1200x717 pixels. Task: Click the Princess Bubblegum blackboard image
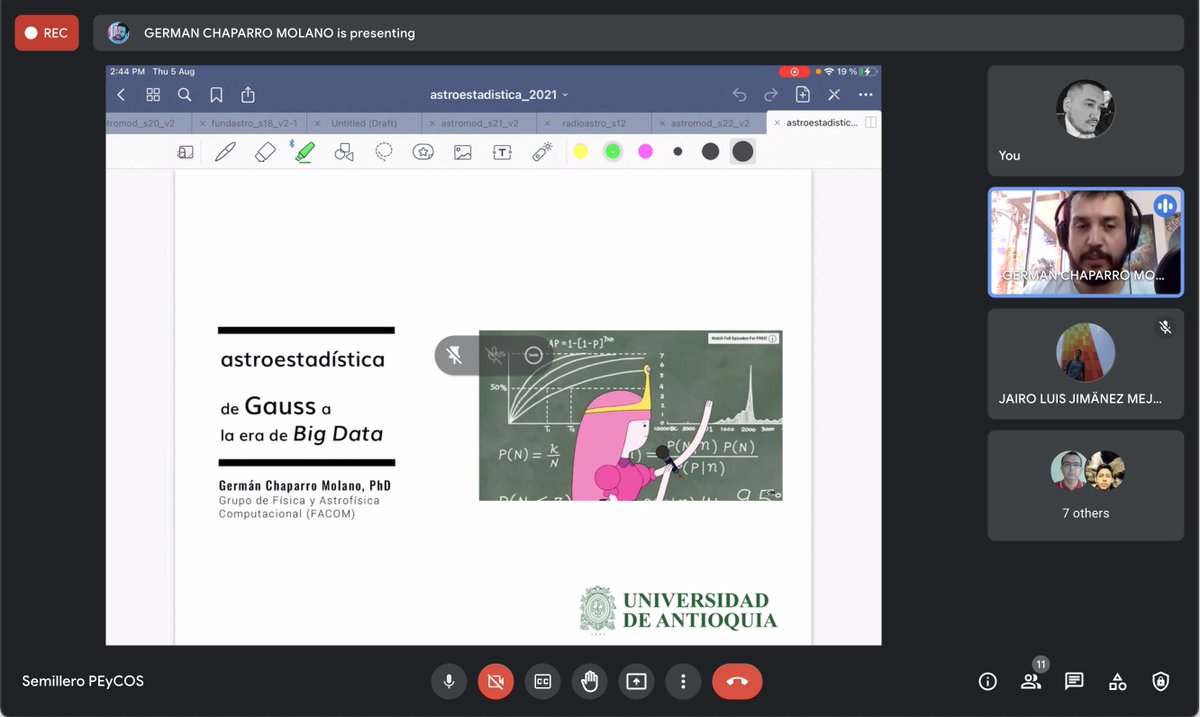pyautogui.click(x=630, y=415)
